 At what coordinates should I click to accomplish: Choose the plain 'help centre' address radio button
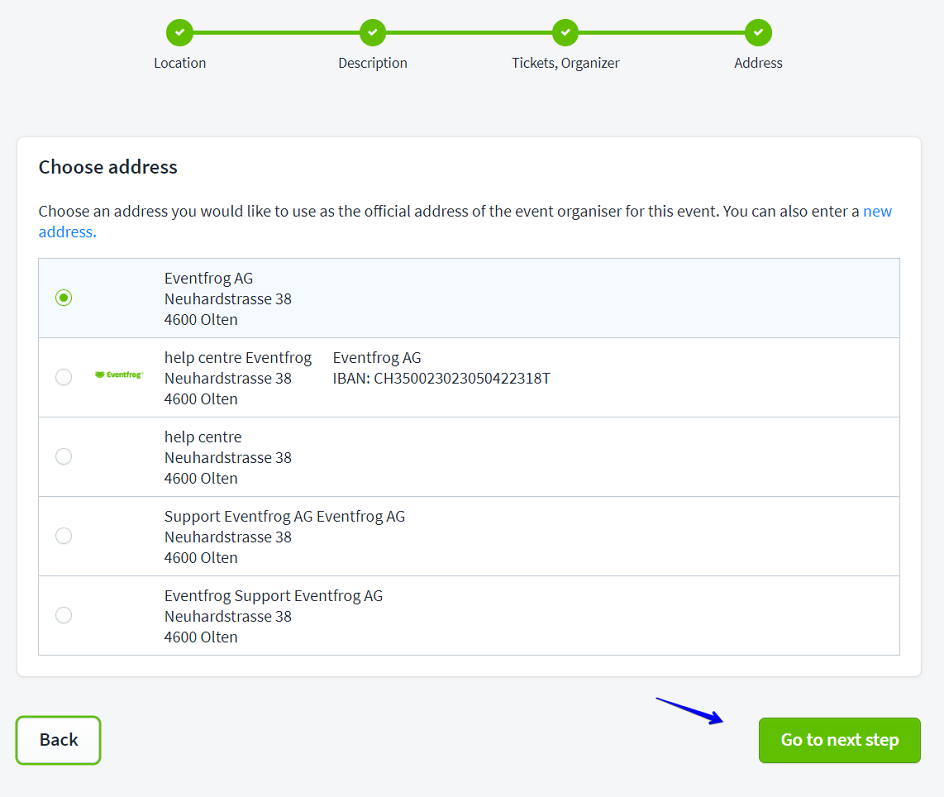click(64, 456)
